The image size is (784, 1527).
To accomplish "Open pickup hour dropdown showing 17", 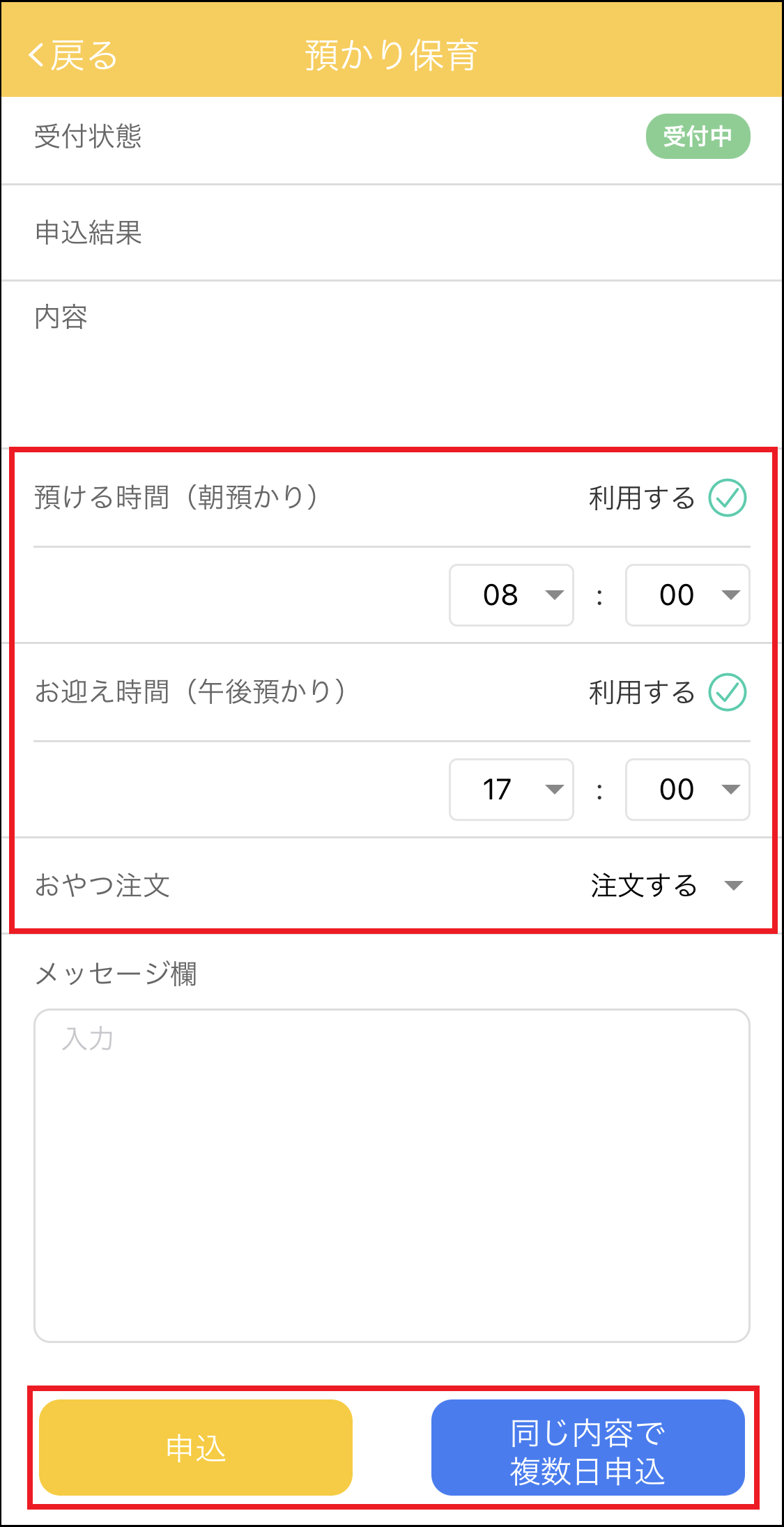I will click(512, 790).
